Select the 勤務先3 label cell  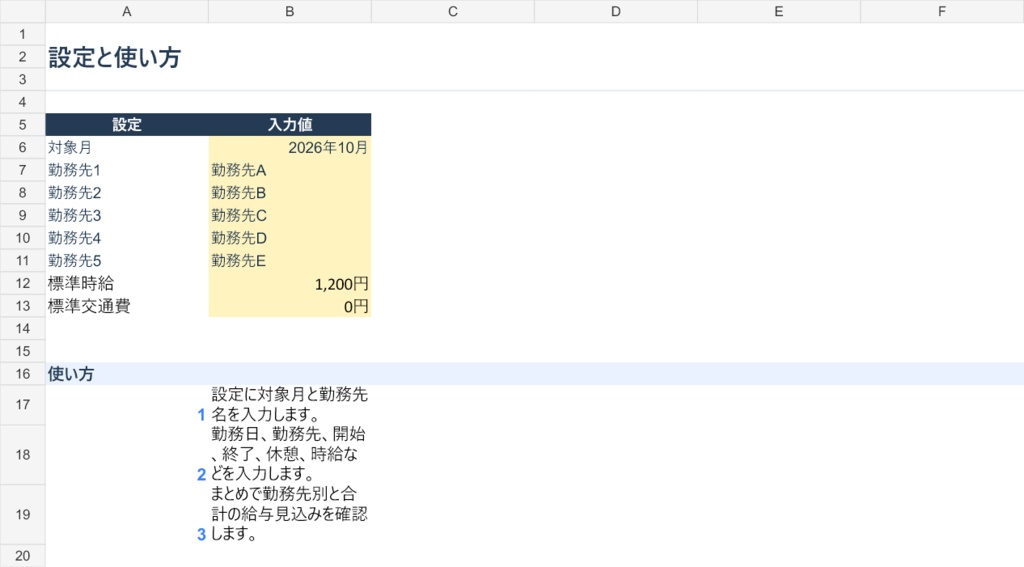point(127,215)
